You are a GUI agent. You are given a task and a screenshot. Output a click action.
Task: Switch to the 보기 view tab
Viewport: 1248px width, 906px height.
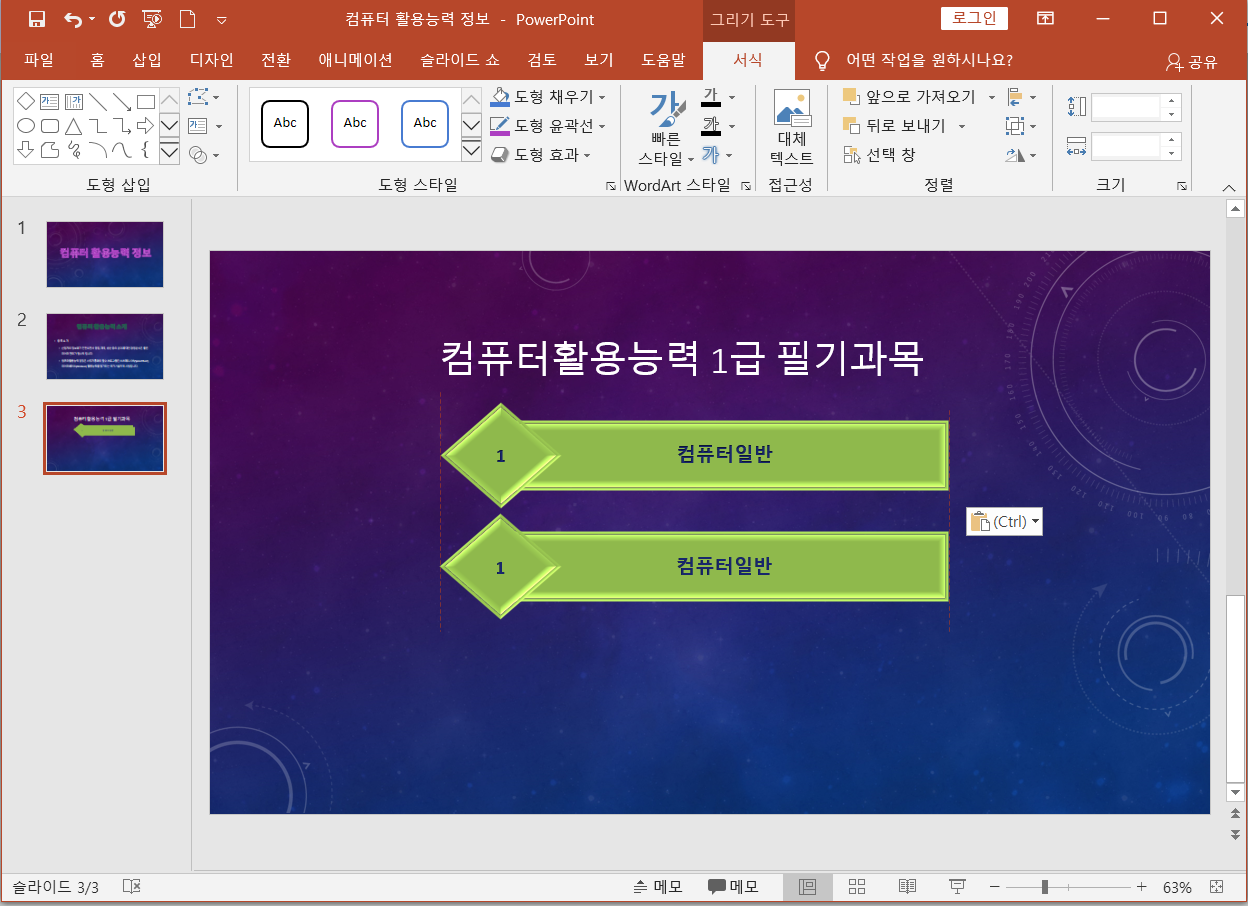(x=599, y=61)
